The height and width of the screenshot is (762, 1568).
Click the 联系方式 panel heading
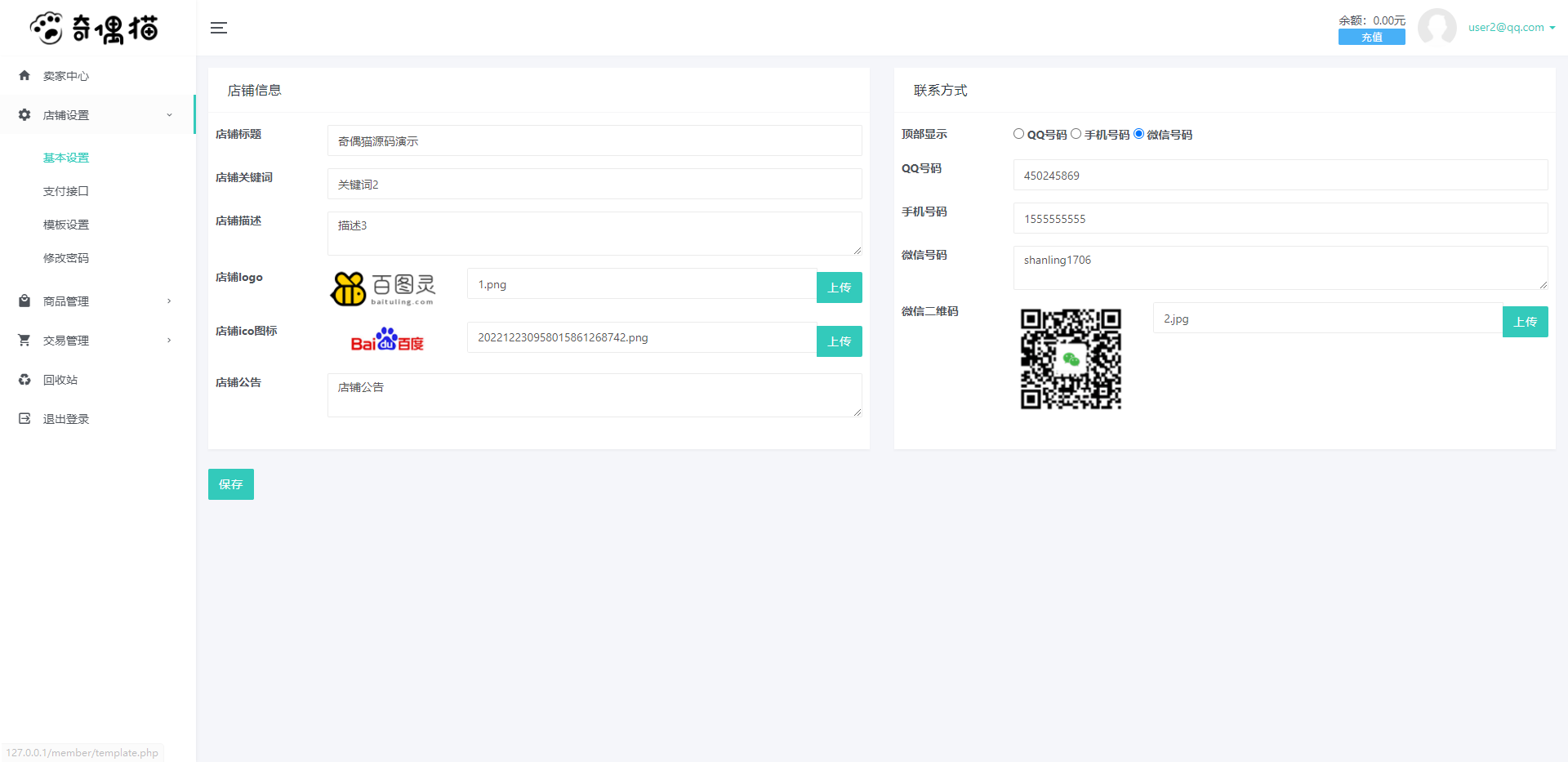(940, 90)
